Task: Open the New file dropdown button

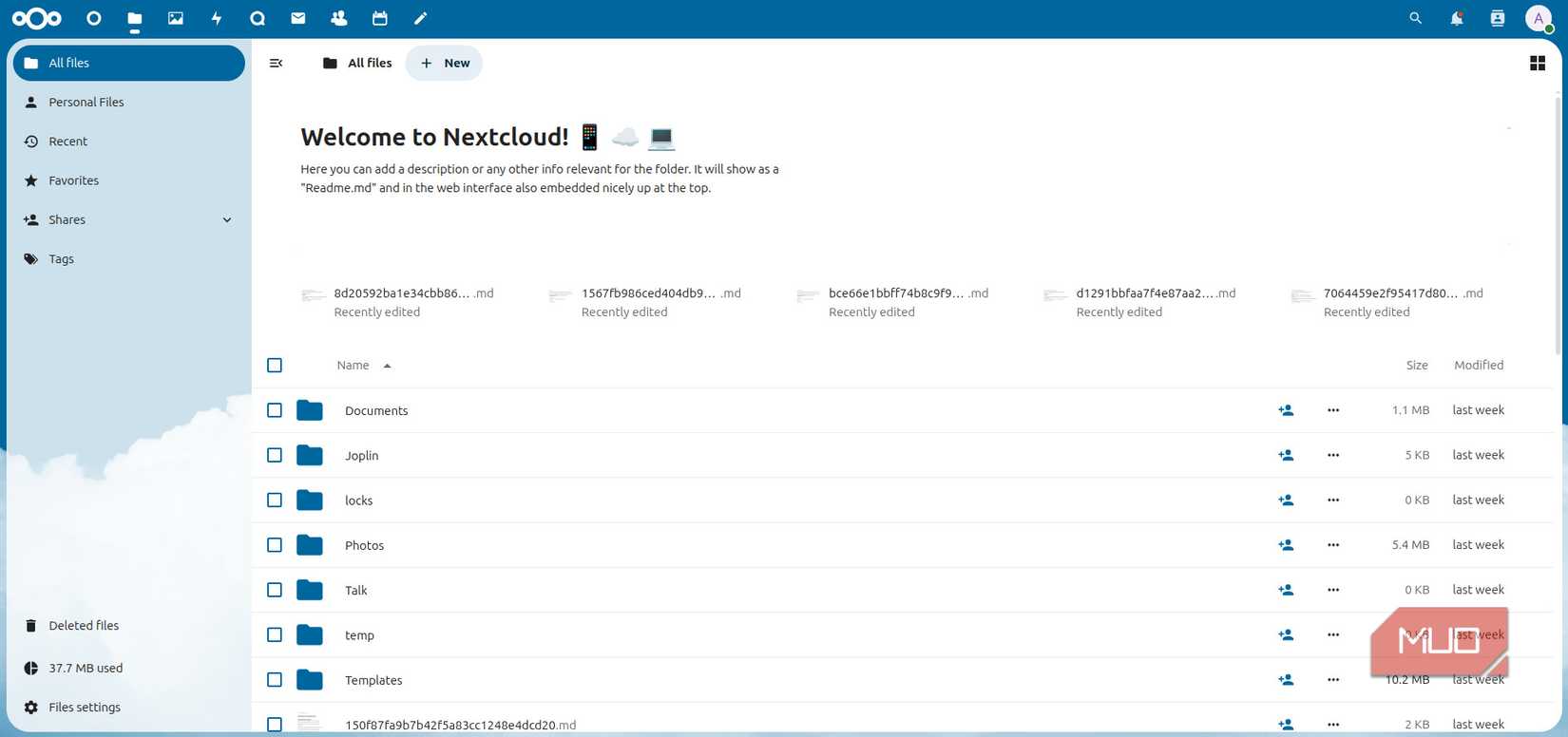Action: click(x=444, y=63)
